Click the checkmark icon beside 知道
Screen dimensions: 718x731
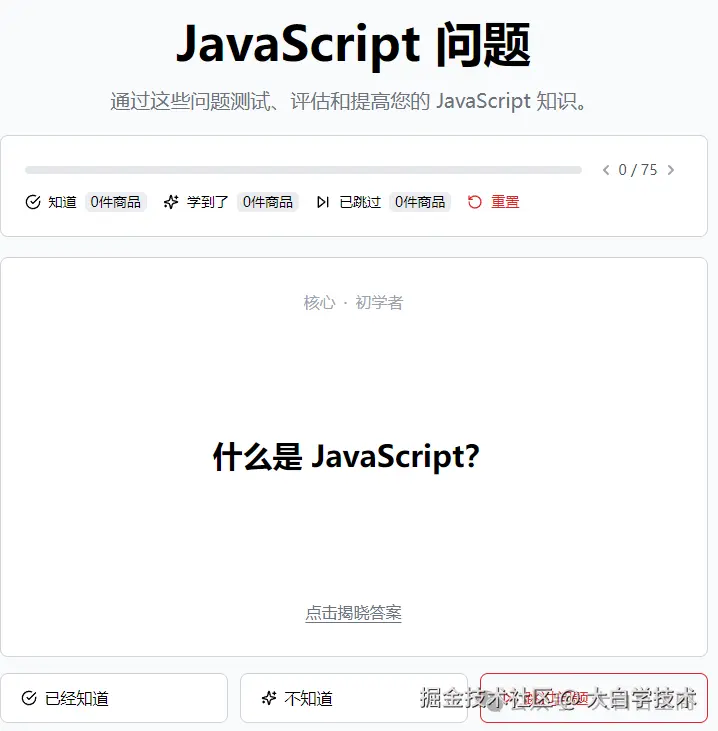coord(33,202)
